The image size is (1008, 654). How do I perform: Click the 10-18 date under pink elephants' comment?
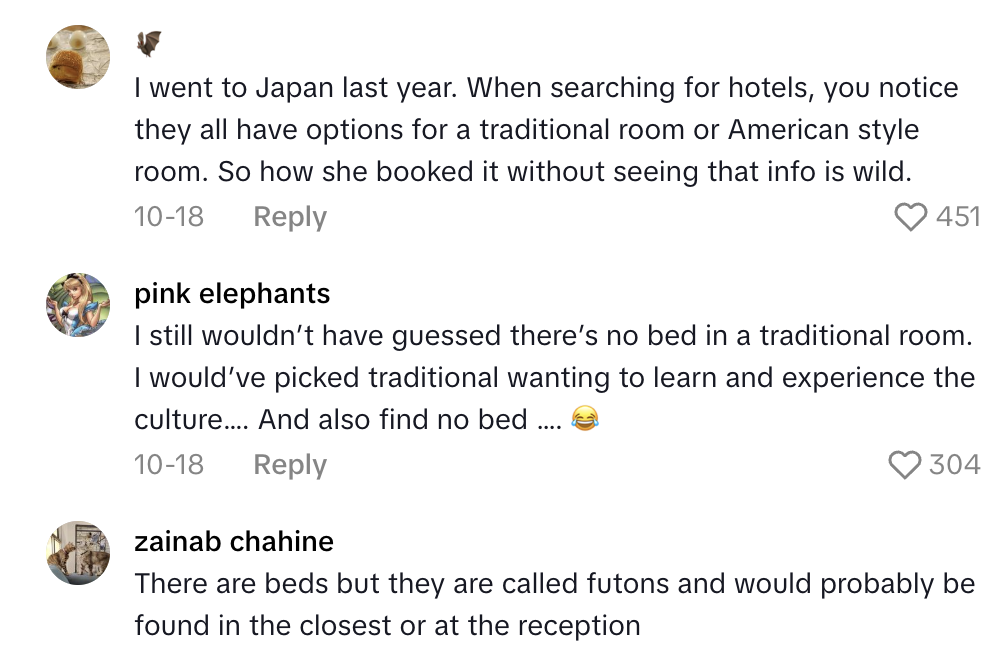(x=168, y=464)
